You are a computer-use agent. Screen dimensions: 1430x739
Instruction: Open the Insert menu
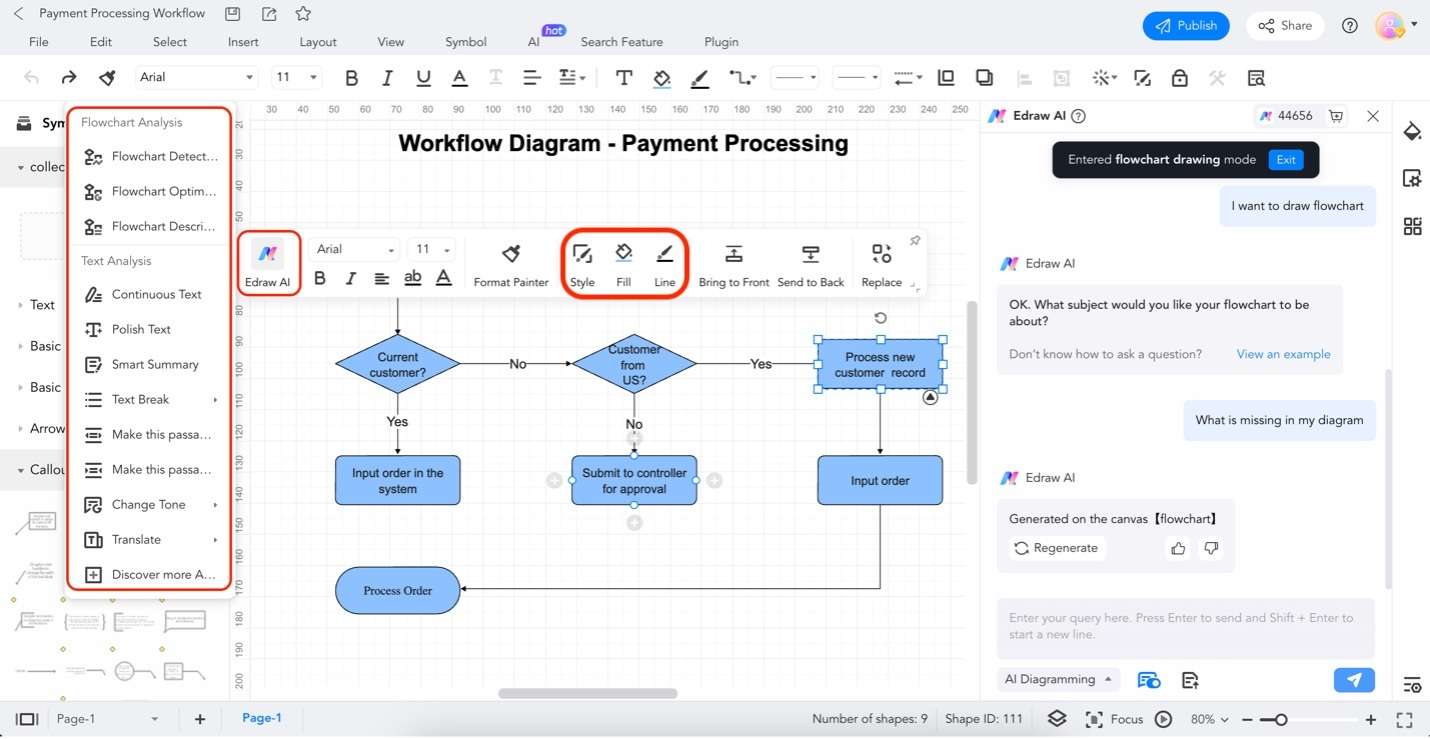(x=243, y=42)
